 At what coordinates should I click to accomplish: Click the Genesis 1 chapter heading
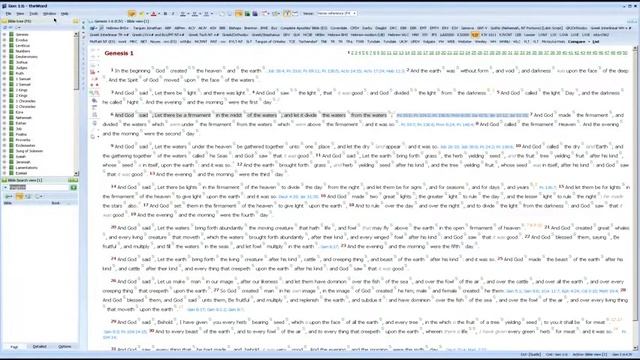[x=119, y=53]
